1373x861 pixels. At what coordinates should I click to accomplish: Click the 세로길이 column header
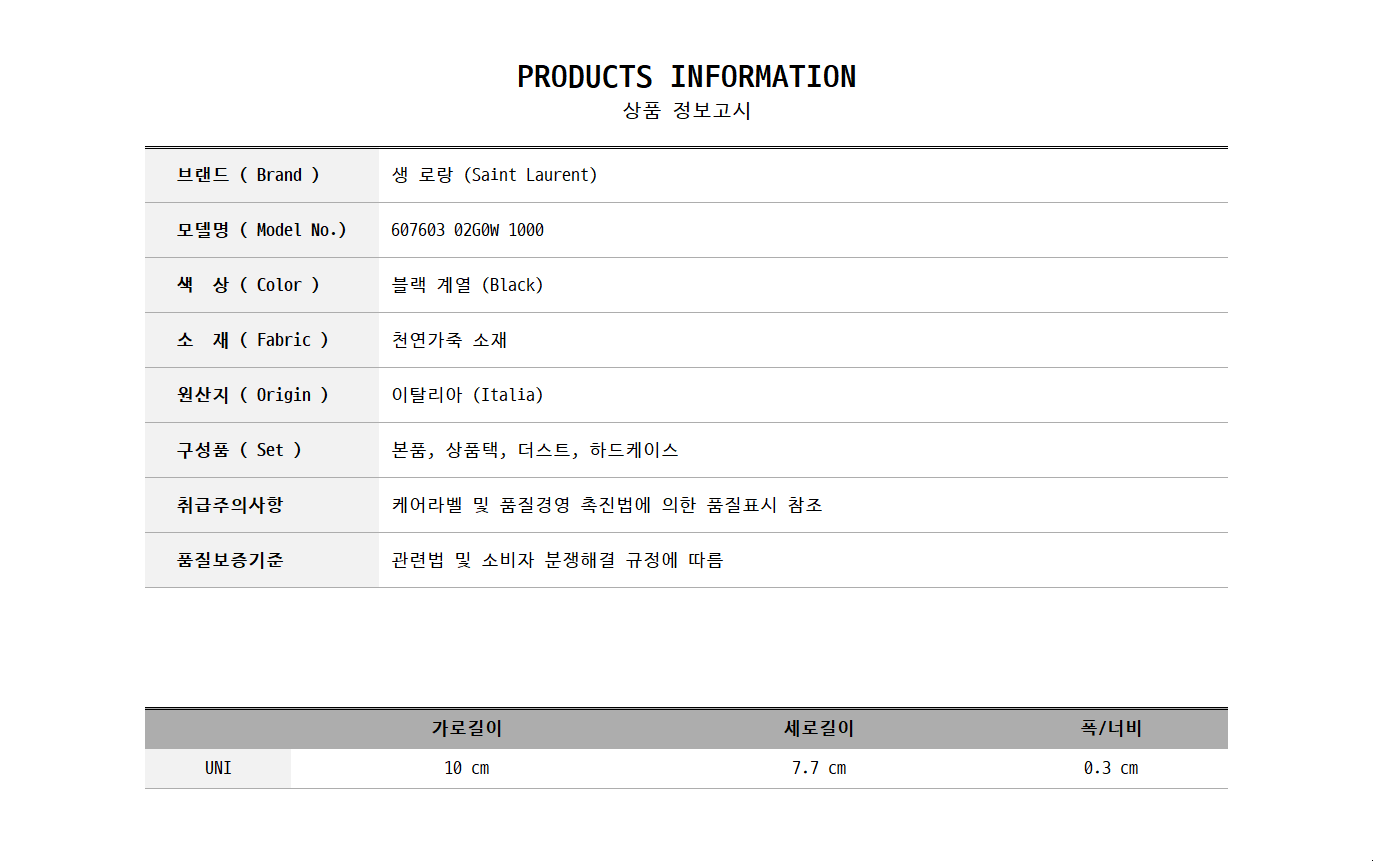pyautogui.click(x=818, y=729)
